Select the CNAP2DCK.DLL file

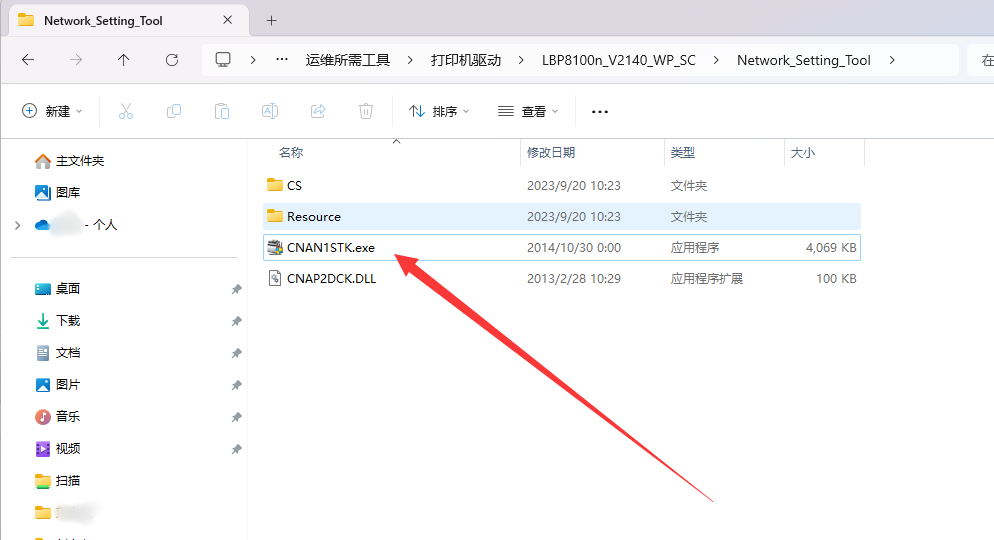click(x=562, y=278)
